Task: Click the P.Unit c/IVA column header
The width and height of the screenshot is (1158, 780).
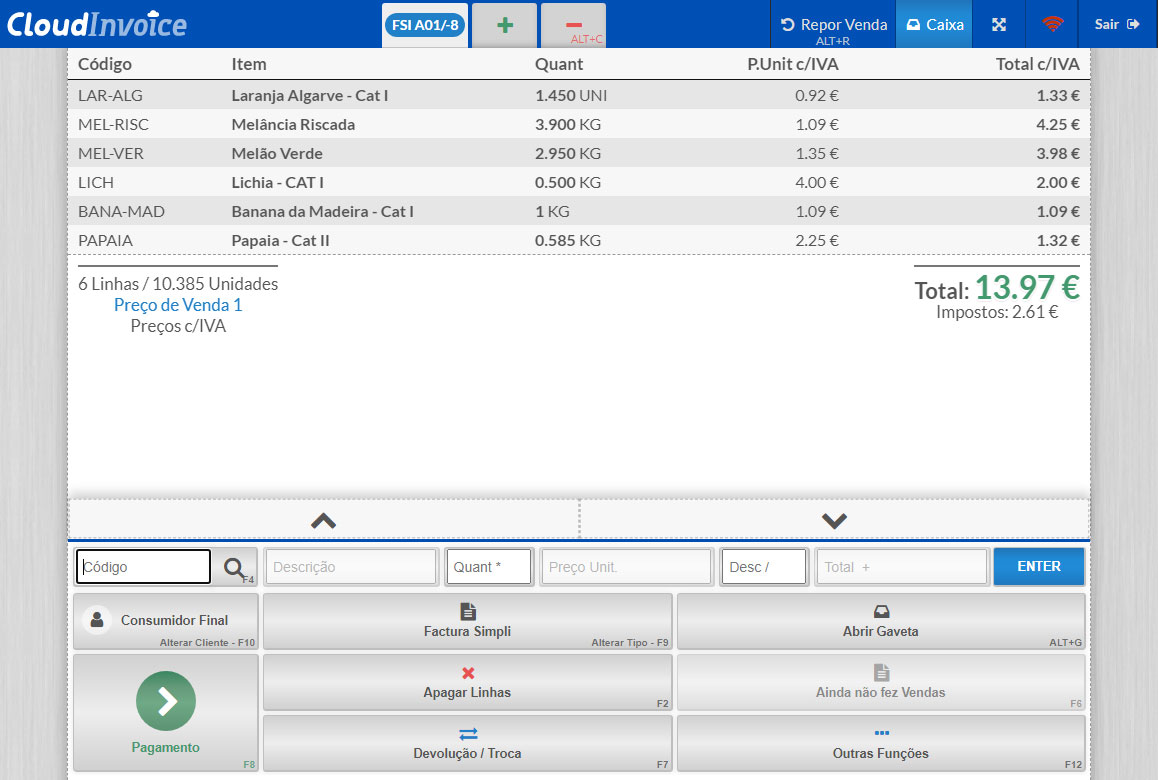Action: pos(792,64)
